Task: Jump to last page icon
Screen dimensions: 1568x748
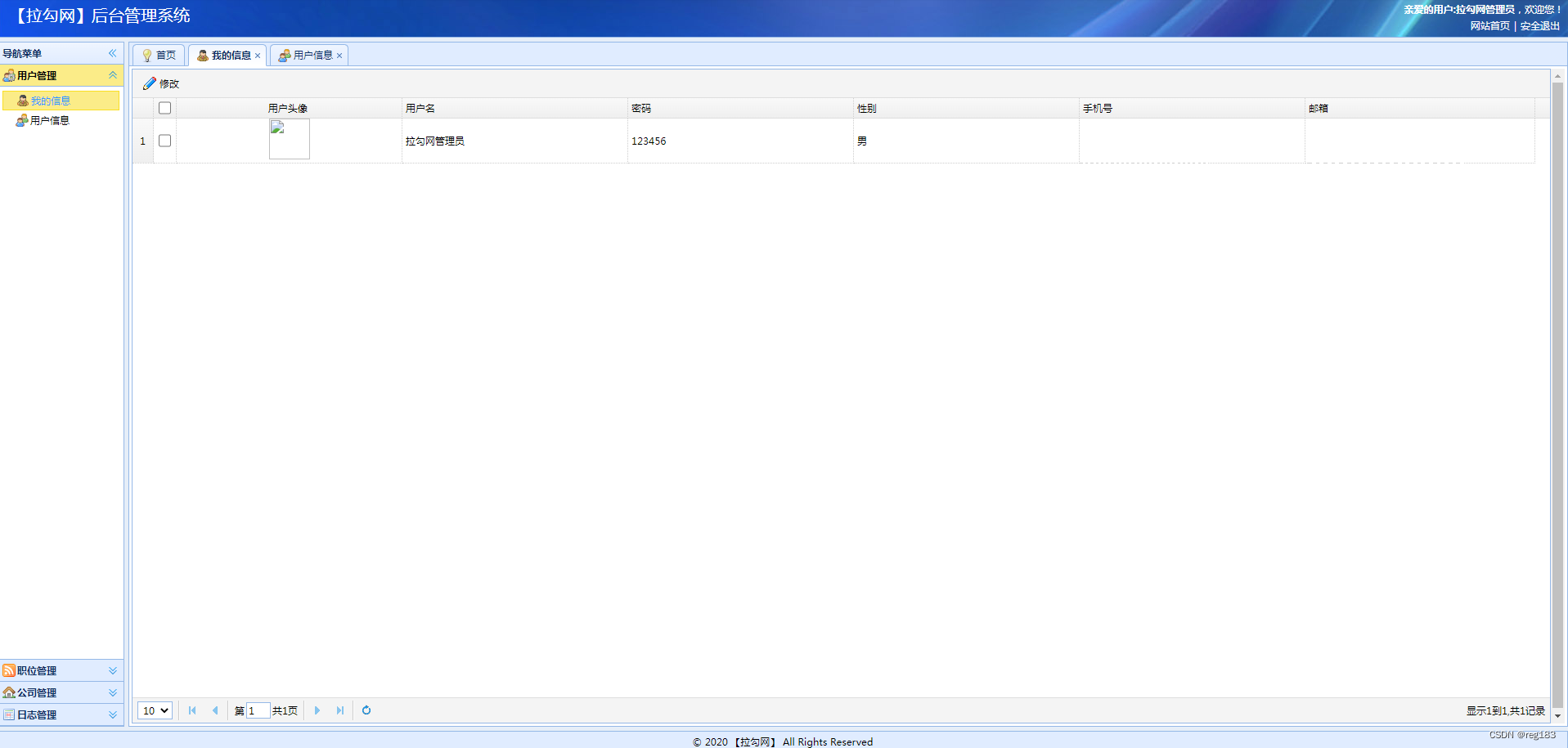Action: pyautogui.click(x=340, y=710)
